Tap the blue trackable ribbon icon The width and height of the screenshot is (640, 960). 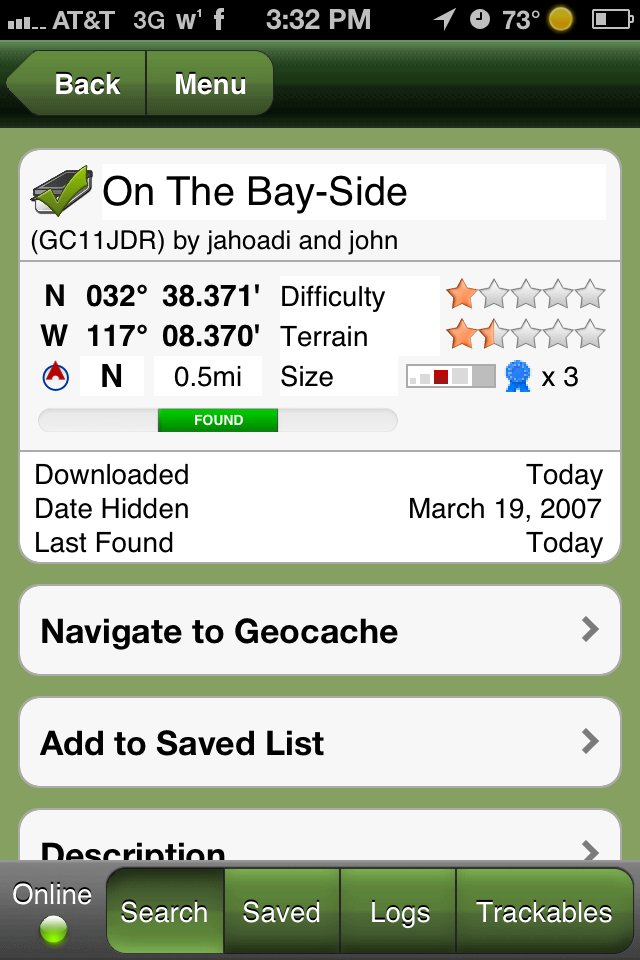(517, 376)
